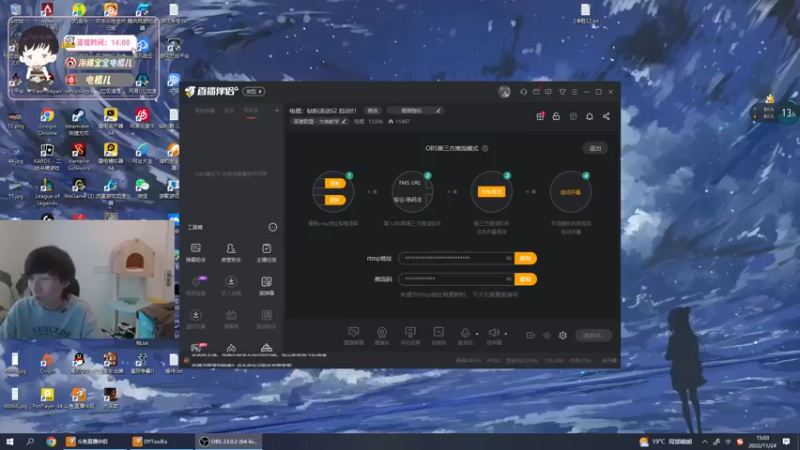Viewport: 800px width, 450px height.
Task: Collapse the toolbox panel with the round button
Action: 273,227
